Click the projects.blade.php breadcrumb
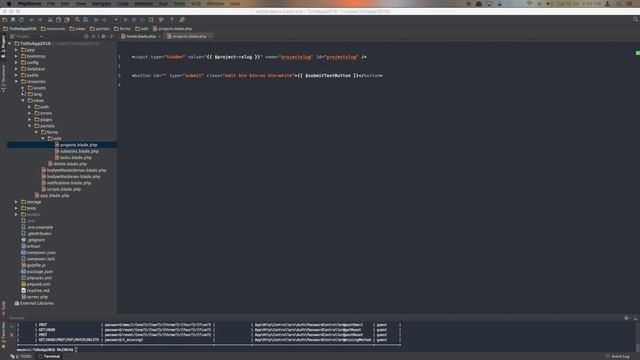This screenshot has height=360, width=640. coord(172,29)
